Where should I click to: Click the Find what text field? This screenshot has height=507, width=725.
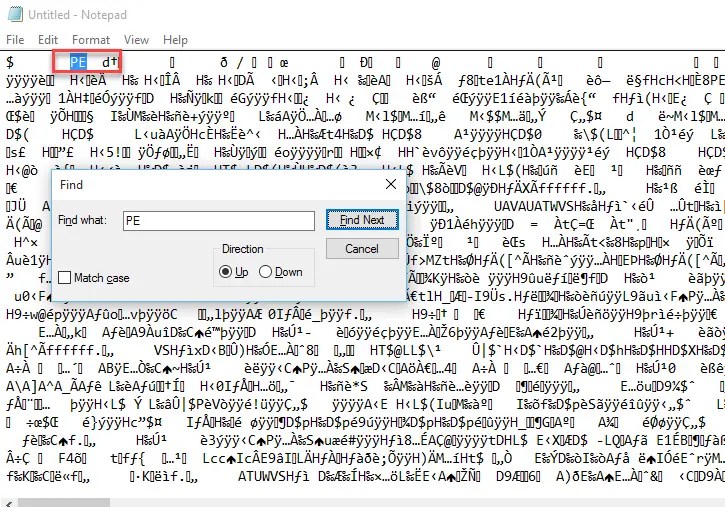click(x=219, y=221)
